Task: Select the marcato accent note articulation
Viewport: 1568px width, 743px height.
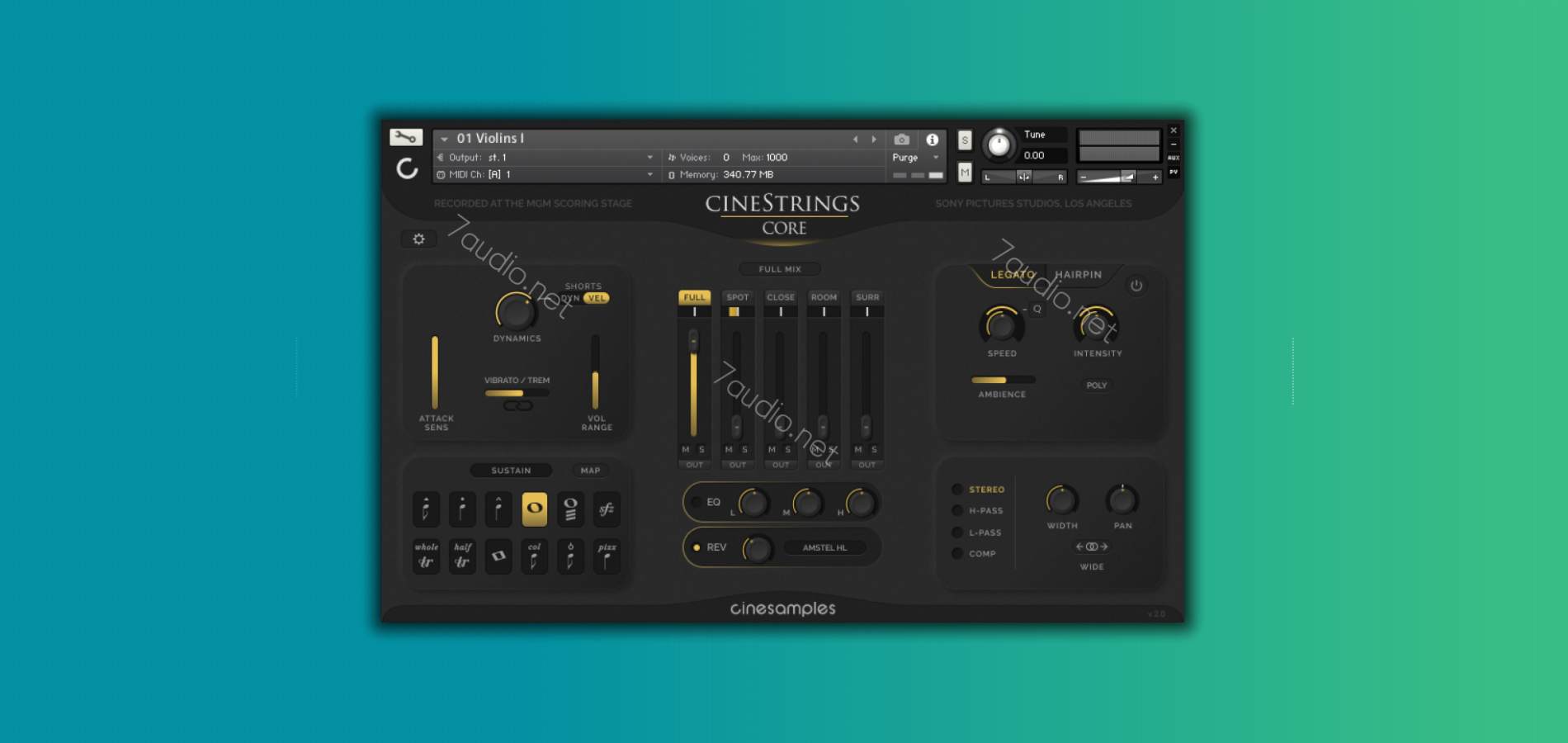Action: click(498, 509)
